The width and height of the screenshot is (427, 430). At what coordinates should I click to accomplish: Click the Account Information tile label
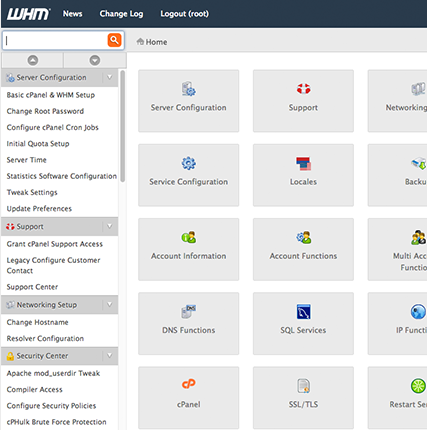189,256
